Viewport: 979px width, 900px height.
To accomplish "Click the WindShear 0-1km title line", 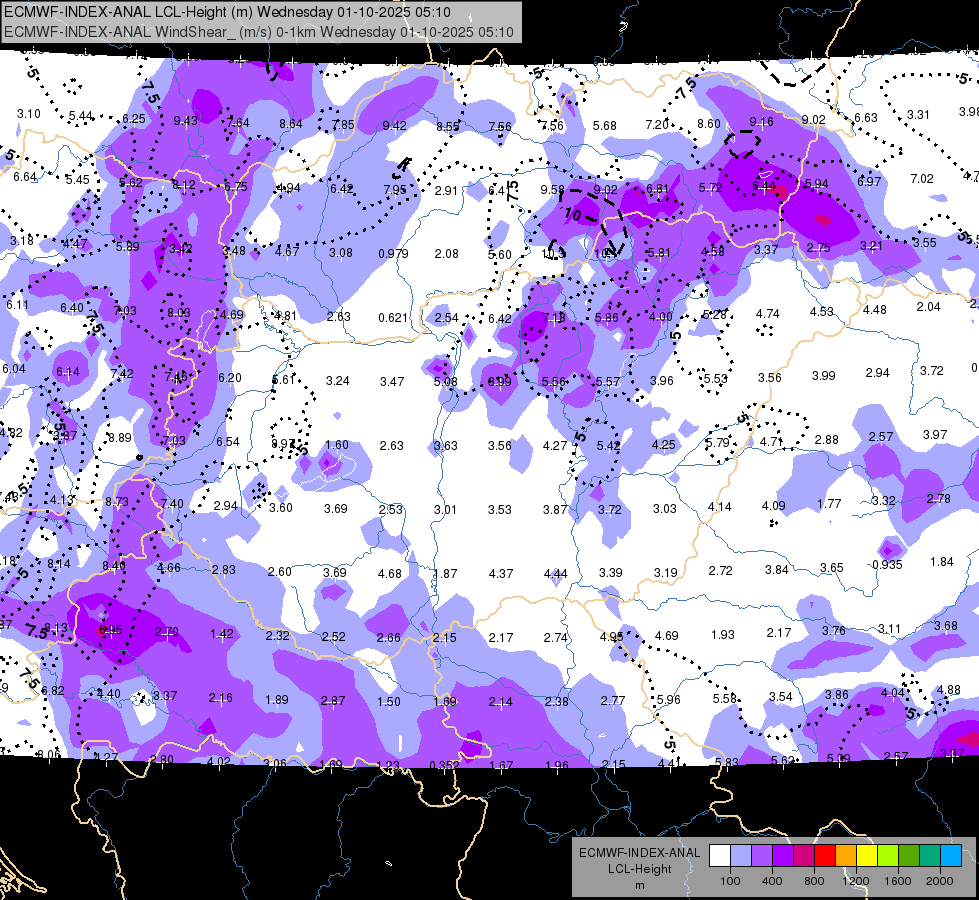I will 258,32.
